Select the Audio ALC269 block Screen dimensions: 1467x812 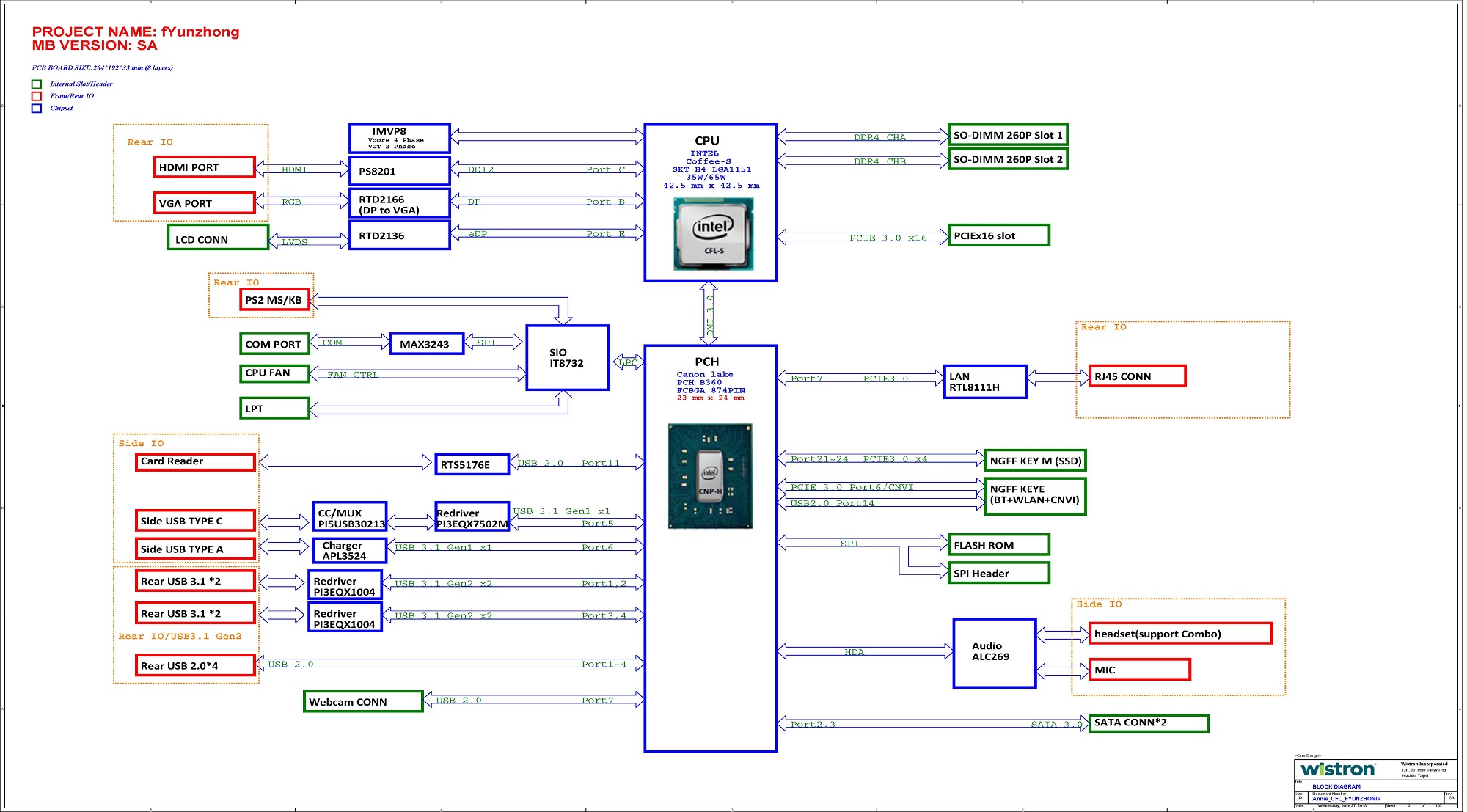(994, 653)
